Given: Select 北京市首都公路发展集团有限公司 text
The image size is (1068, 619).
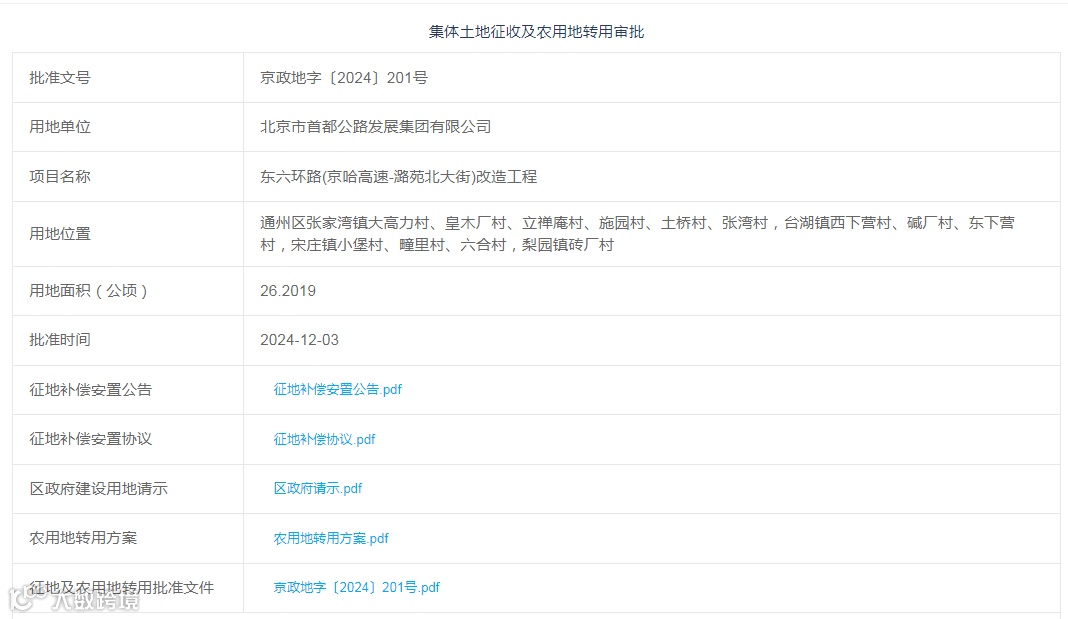Looking at the screenshot, I should pos(375,127).
